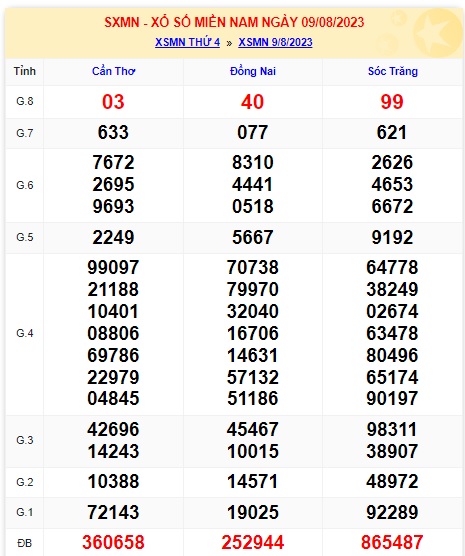The image size is (465, 556).
Task: Click the Tỉnh column header
Action: [25, 71]
